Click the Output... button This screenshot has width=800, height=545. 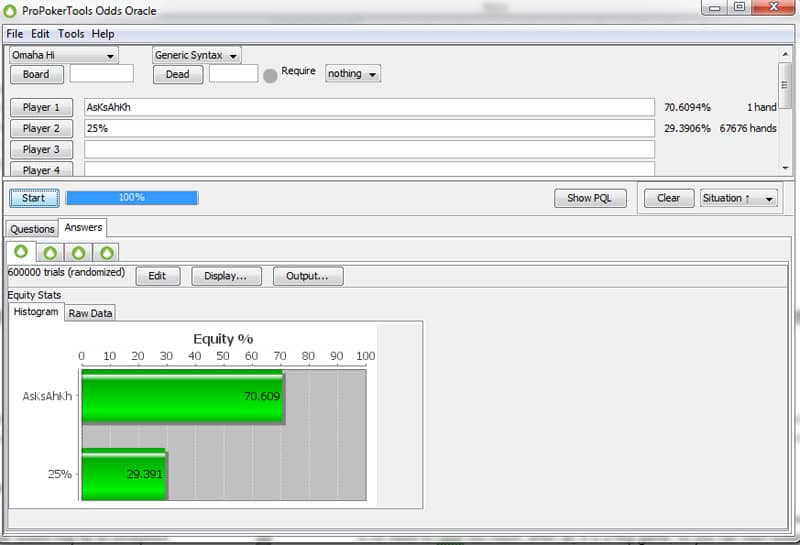[x=308, y=276]
